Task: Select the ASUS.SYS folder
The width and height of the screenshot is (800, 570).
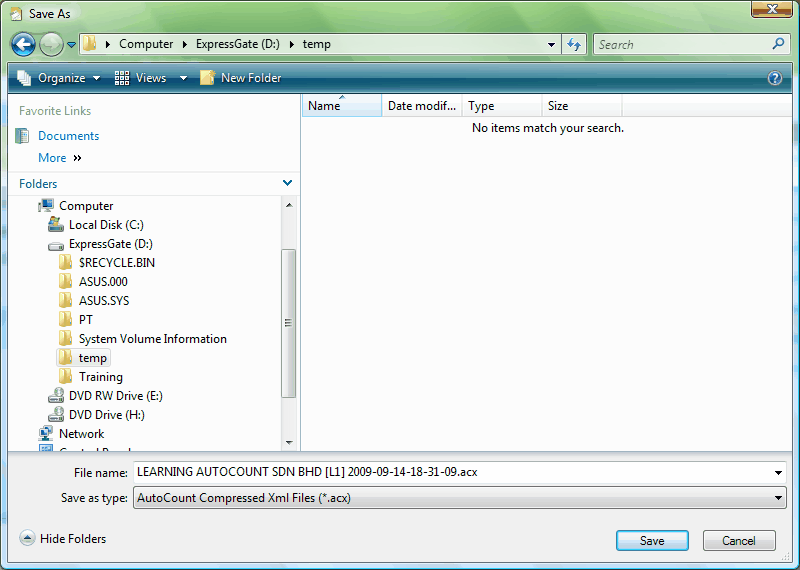Action: 104,301
